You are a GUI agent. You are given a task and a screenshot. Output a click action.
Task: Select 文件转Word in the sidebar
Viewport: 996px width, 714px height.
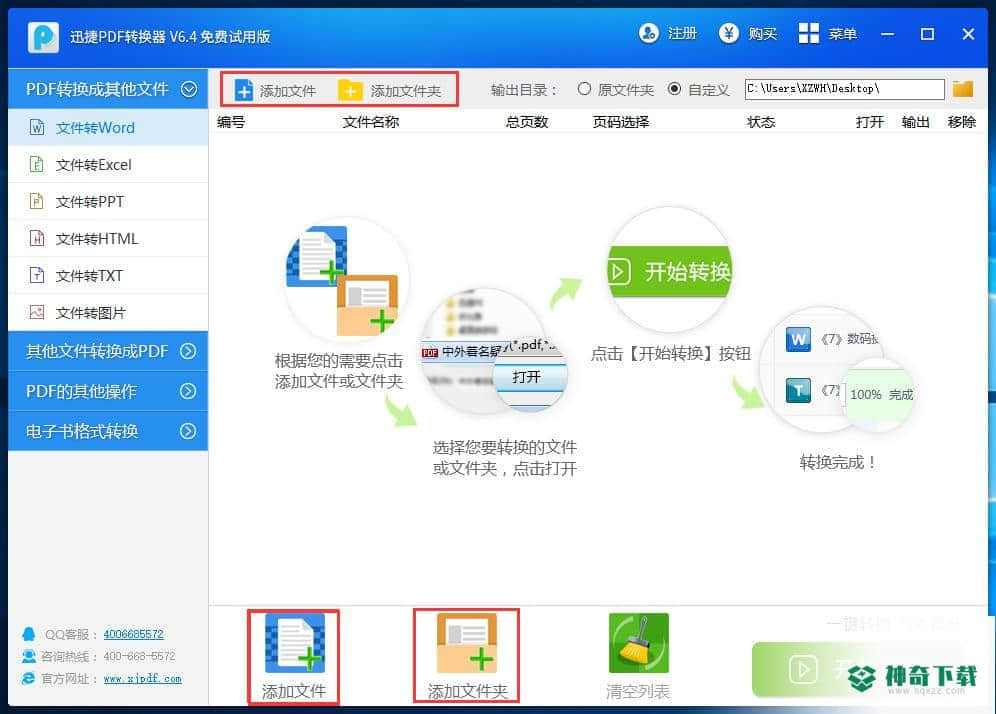[108, 128]
